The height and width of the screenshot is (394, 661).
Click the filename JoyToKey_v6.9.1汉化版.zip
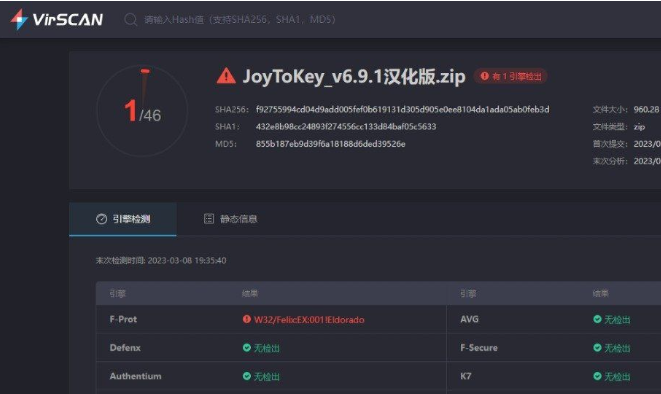[x=354, y=77]
